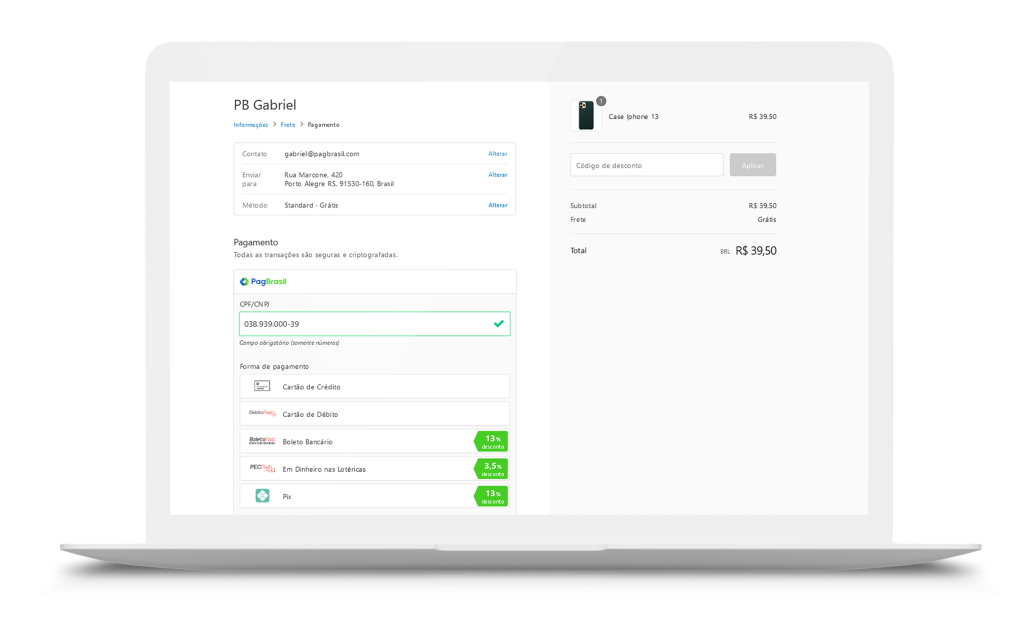Screen dimensions: 1024x638
Task: Pick Pix as payment method
Action: [x=374, y=496]
